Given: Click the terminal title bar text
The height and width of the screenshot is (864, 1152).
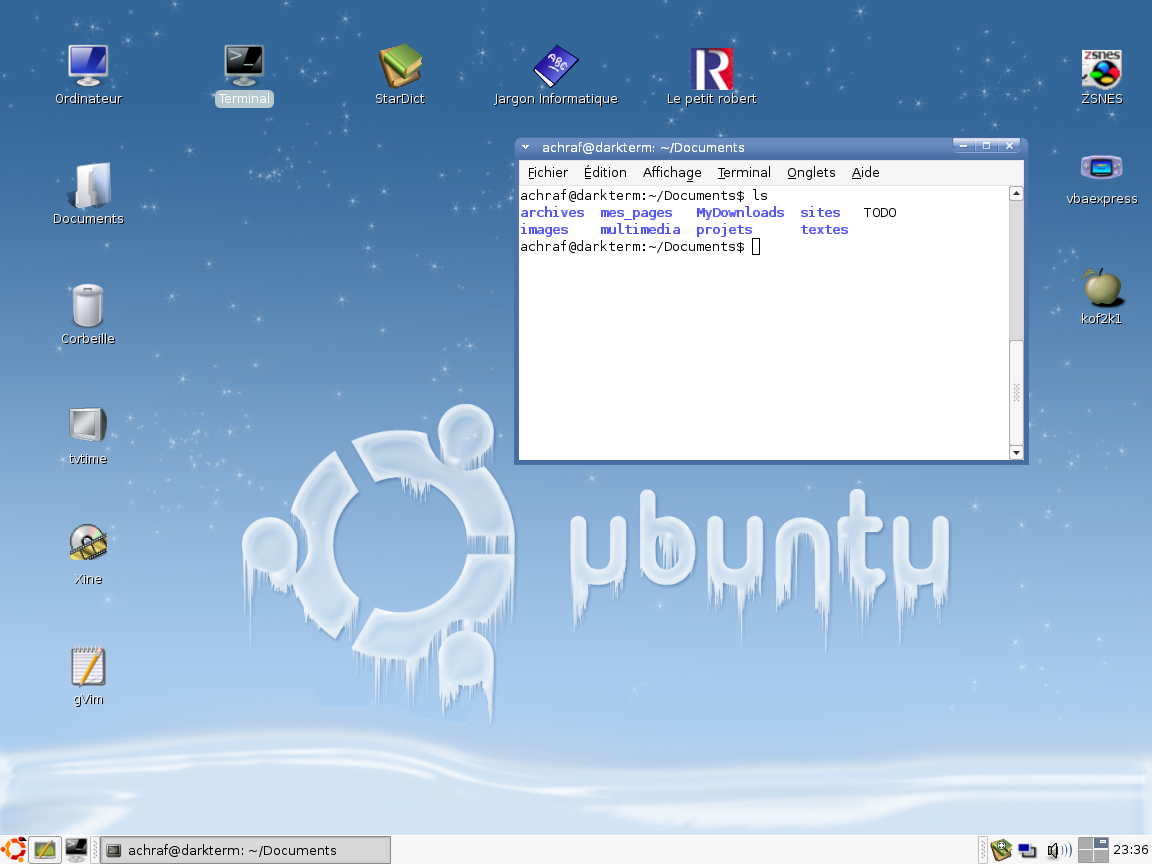Looking at the screenshot, I should tap(643, 147).
